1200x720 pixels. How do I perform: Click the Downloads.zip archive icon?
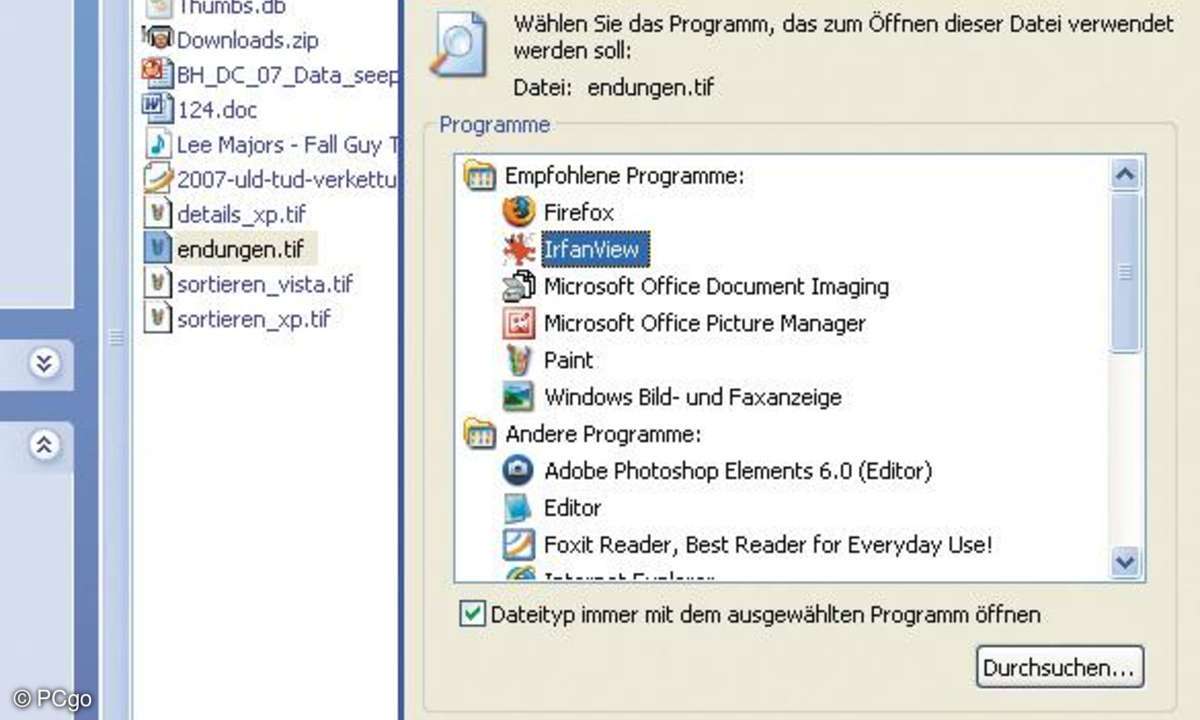coord(158,39)
